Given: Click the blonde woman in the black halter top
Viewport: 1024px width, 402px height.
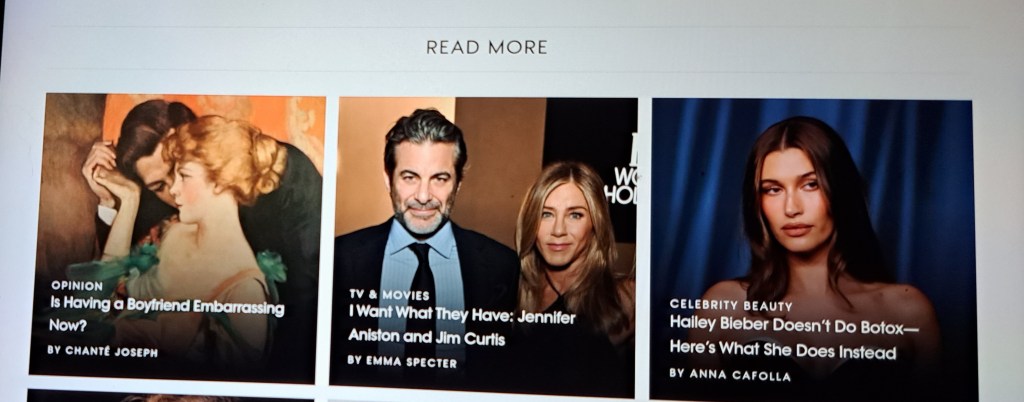Looking at the screenshot, I should 567,255.
